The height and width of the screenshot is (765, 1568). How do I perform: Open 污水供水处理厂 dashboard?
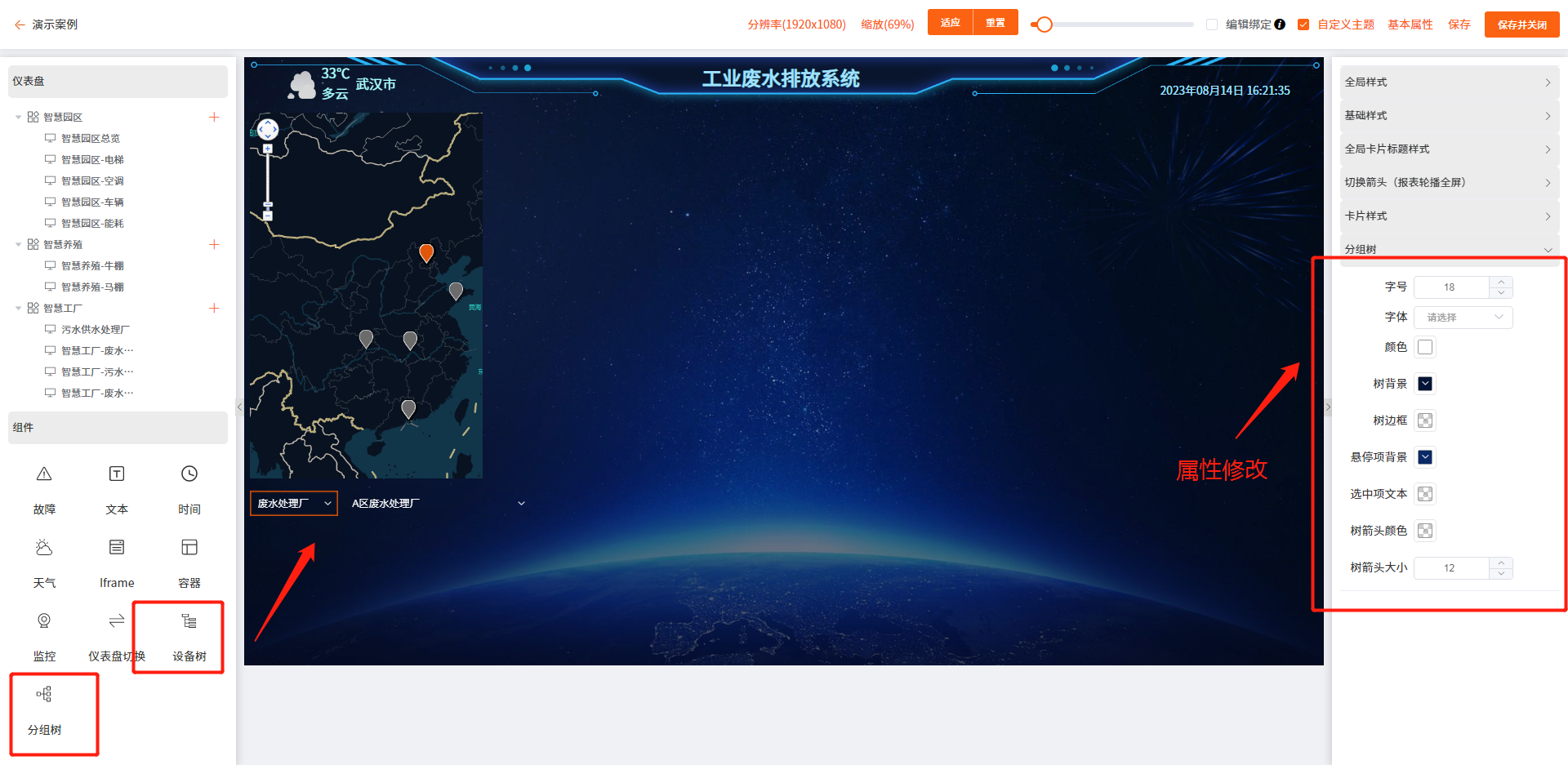click(x=96, y=330)
